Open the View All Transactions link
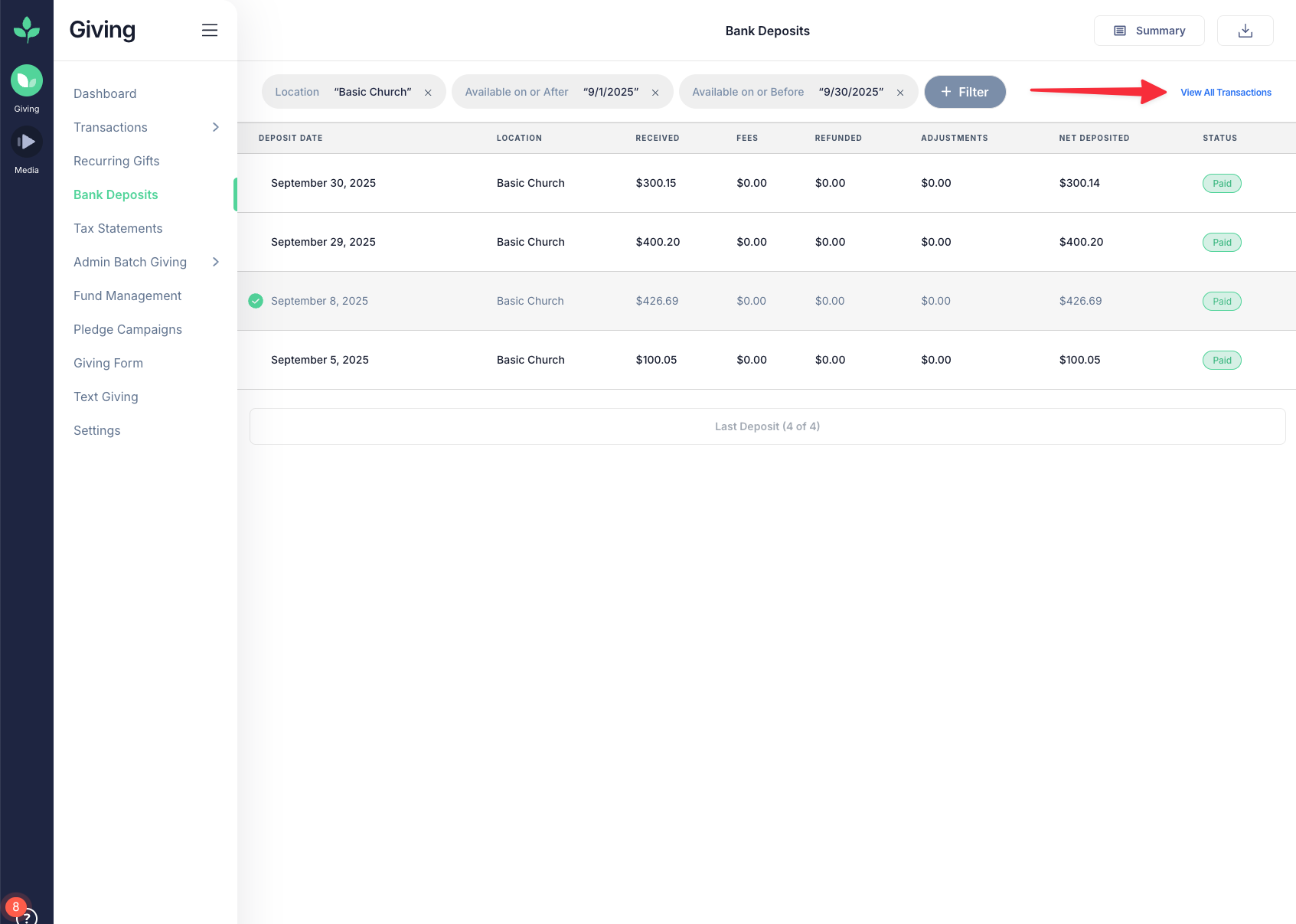 (x=1226, y=92)
